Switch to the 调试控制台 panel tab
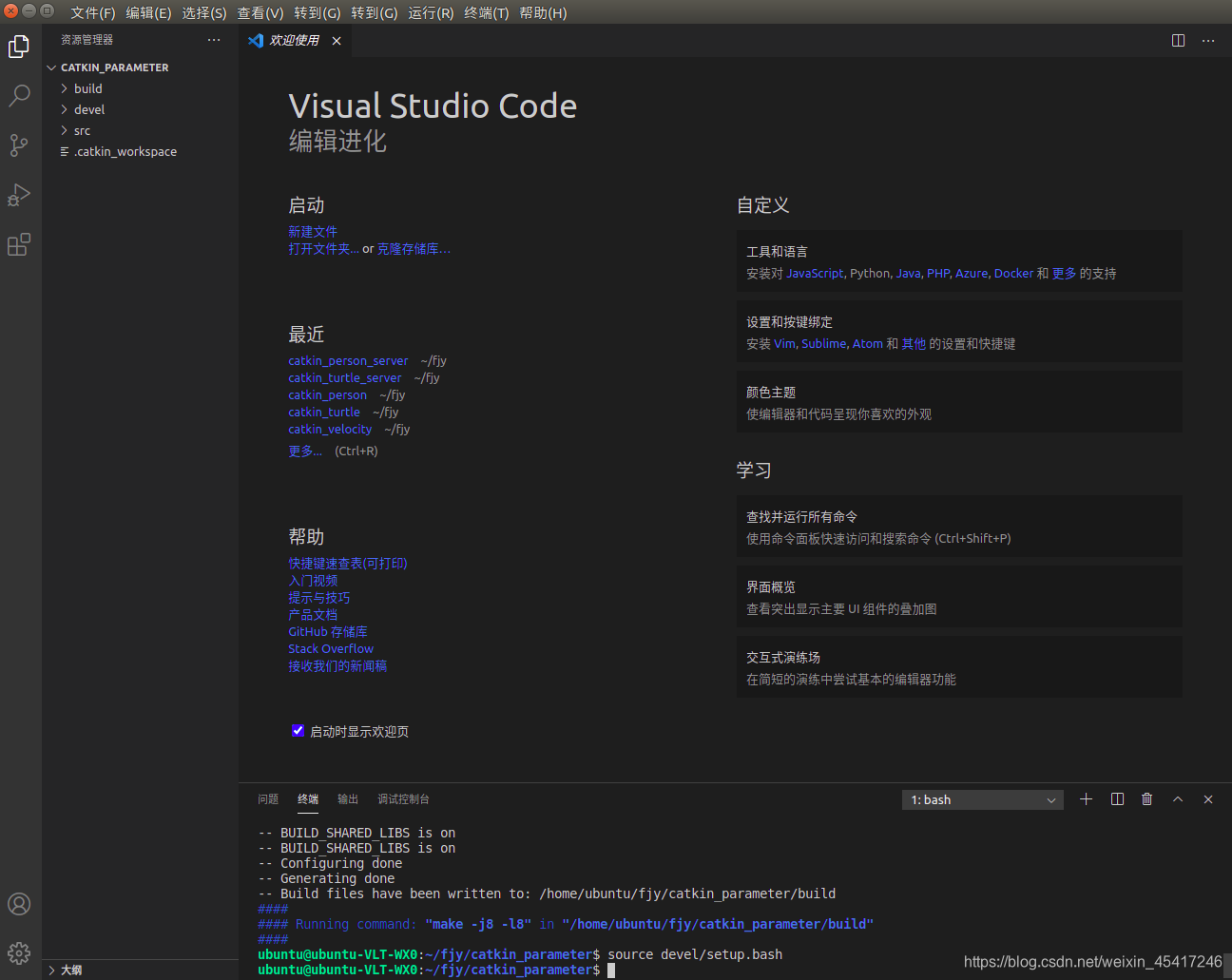This screenshot has width=1232, height=980. coord(403,799)
